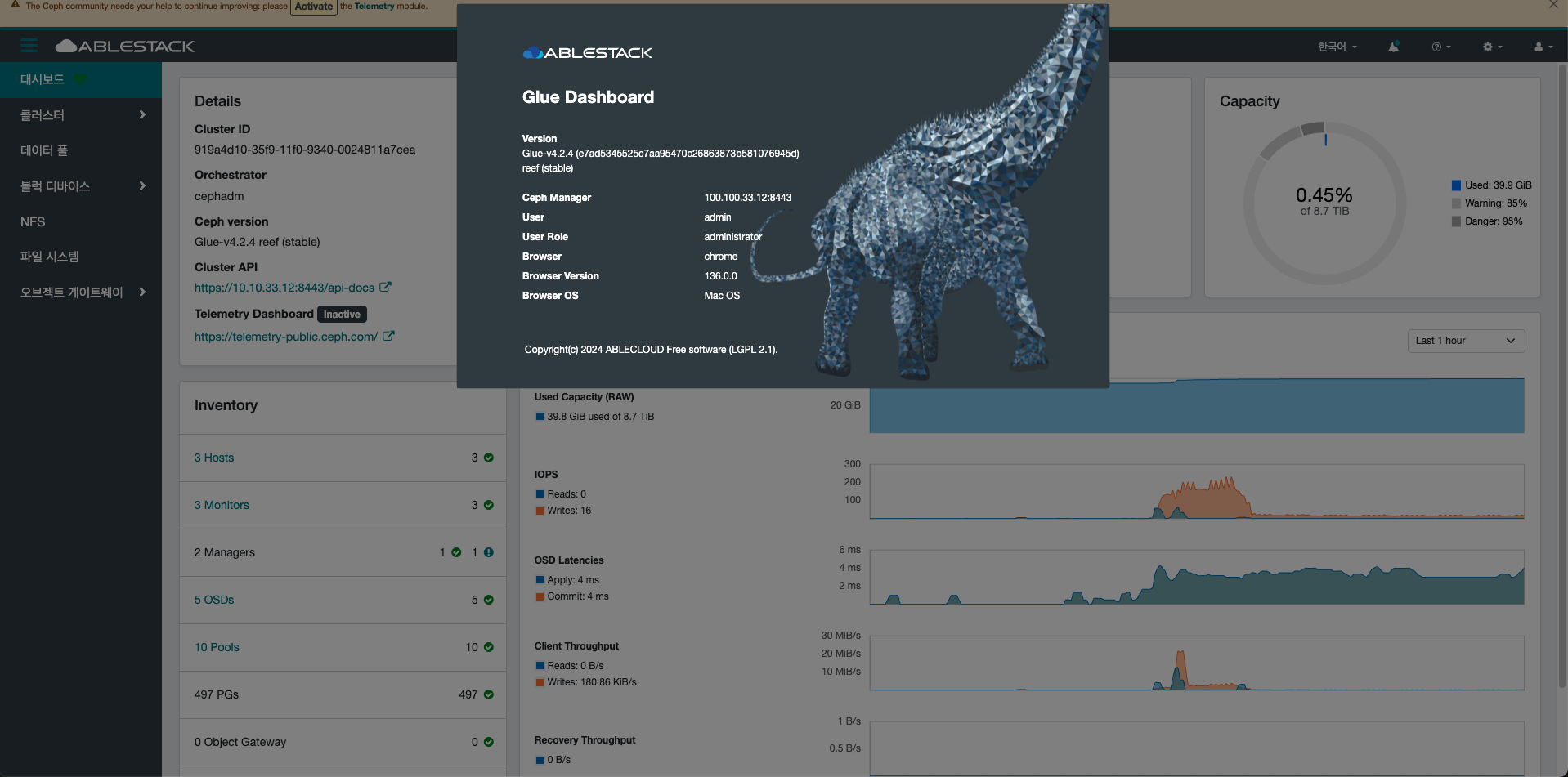Click the IOPS Reads legend color square
1568x777 pixels.
point(540,494)
